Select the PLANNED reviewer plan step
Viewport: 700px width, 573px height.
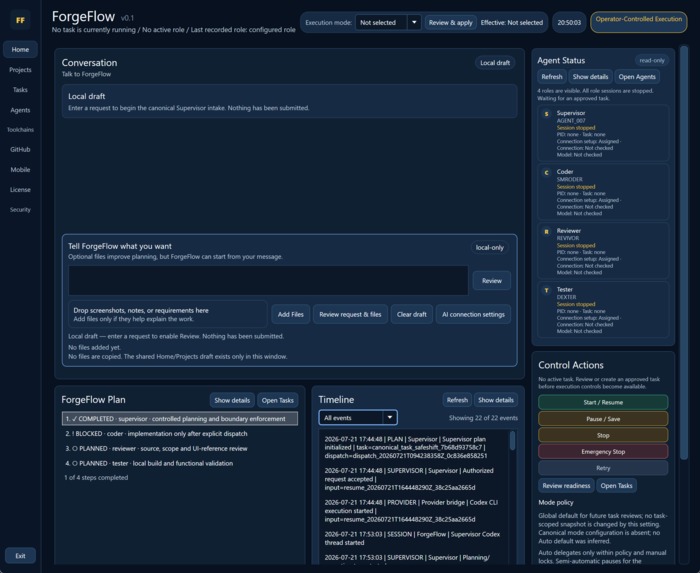point(180,448)
